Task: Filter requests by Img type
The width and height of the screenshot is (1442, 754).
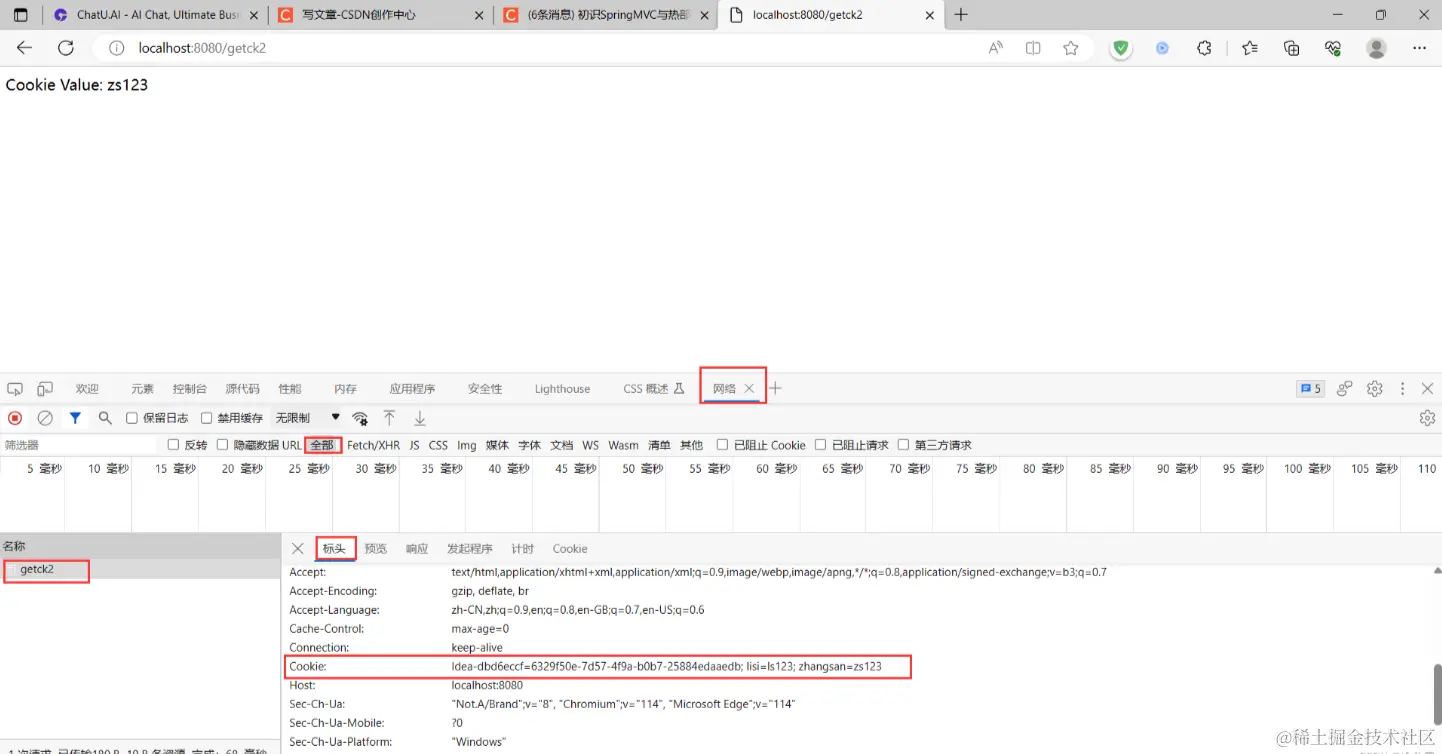Action: (467, 445)
